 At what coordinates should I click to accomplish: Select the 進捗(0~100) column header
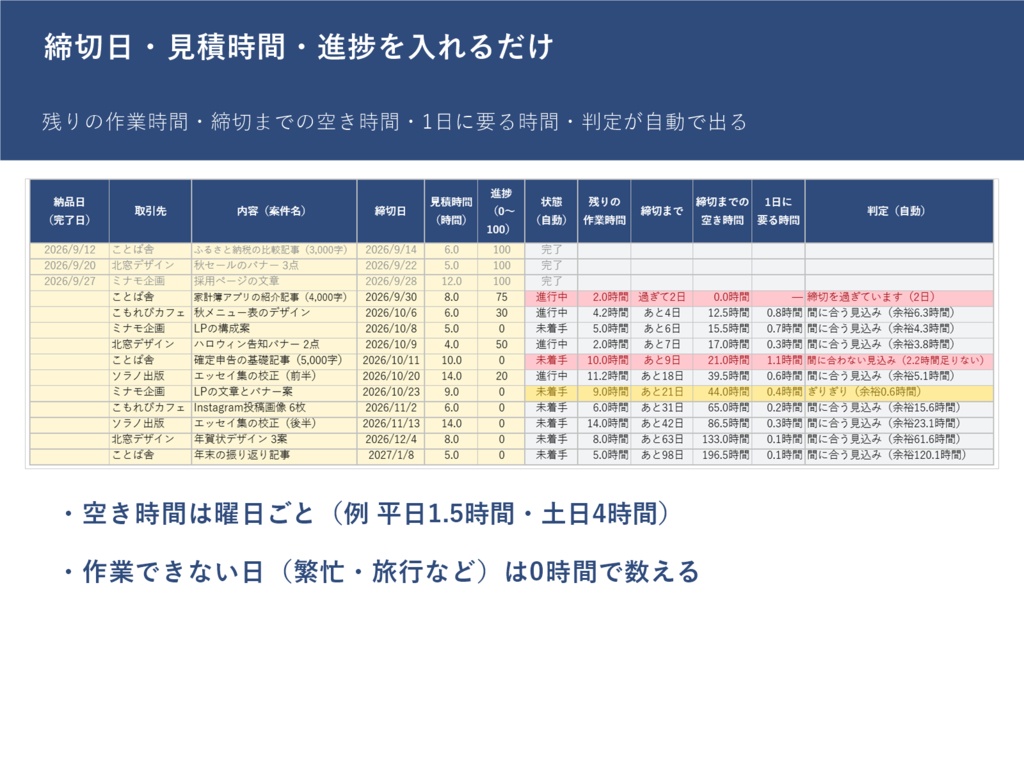tap(501, 211)
